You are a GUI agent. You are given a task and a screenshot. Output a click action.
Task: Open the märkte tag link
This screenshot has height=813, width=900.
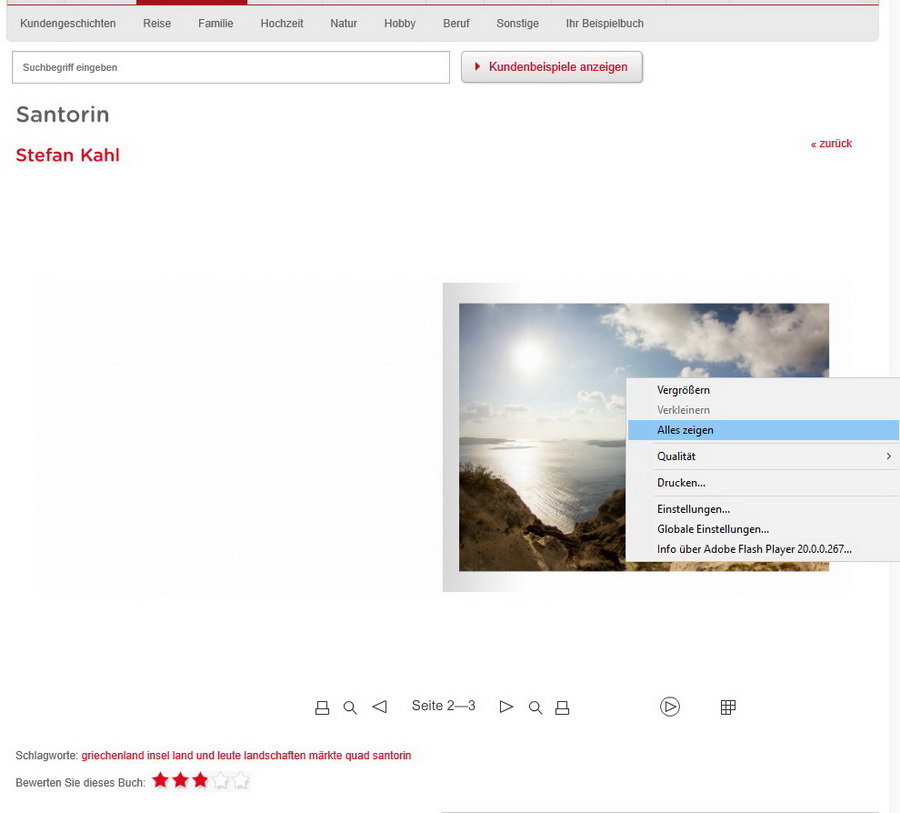[x=325, y=756]
